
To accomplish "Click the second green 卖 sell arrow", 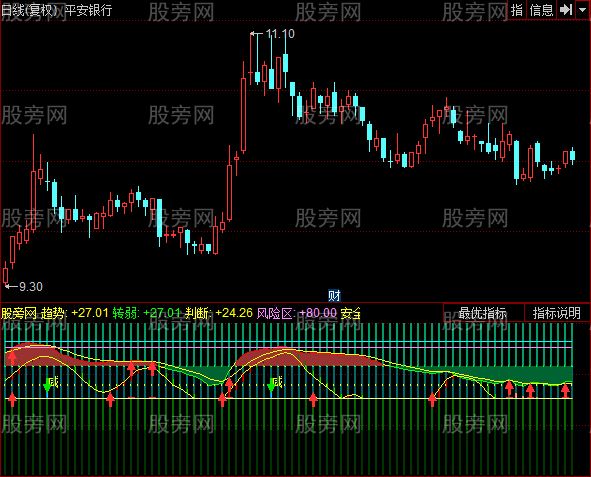I will click(x=271, y=385).
